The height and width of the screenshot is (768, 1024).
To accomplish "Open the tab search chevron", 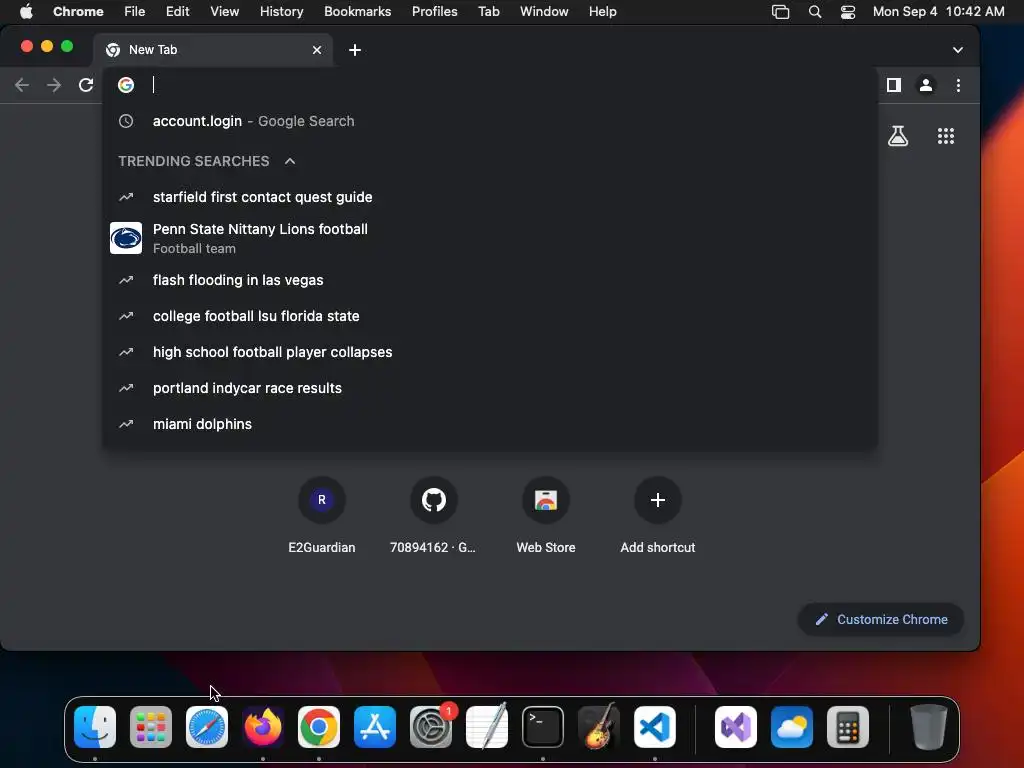I will pos(957,50).
